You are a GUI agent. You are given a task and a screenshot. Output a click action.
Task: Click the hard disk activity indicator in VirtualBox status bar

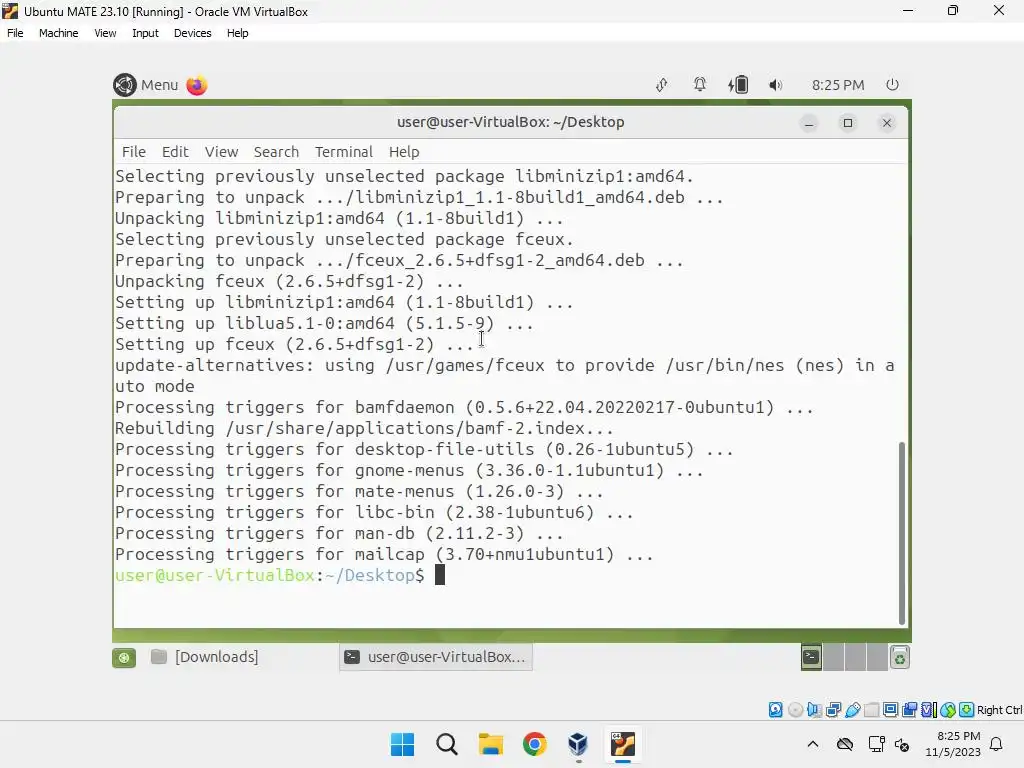coord(775,710)
